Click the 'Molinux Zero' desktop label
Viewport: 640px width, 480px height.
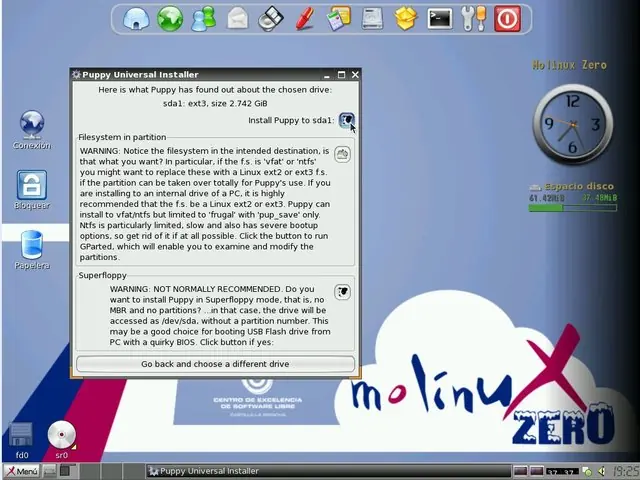(569, 65)
